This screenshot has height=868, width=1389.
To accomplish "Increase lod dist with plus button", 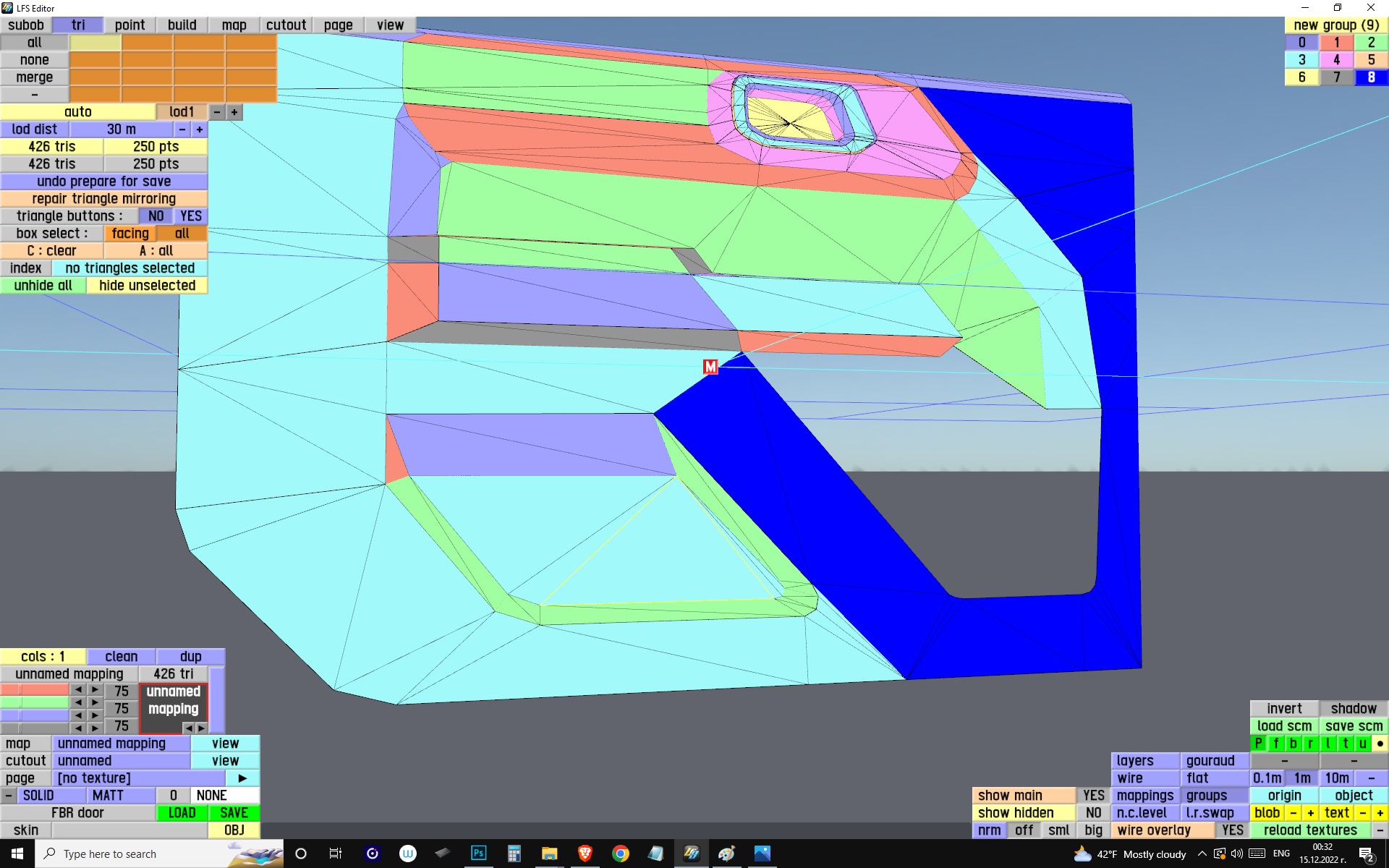I will [x=200, y=129].
